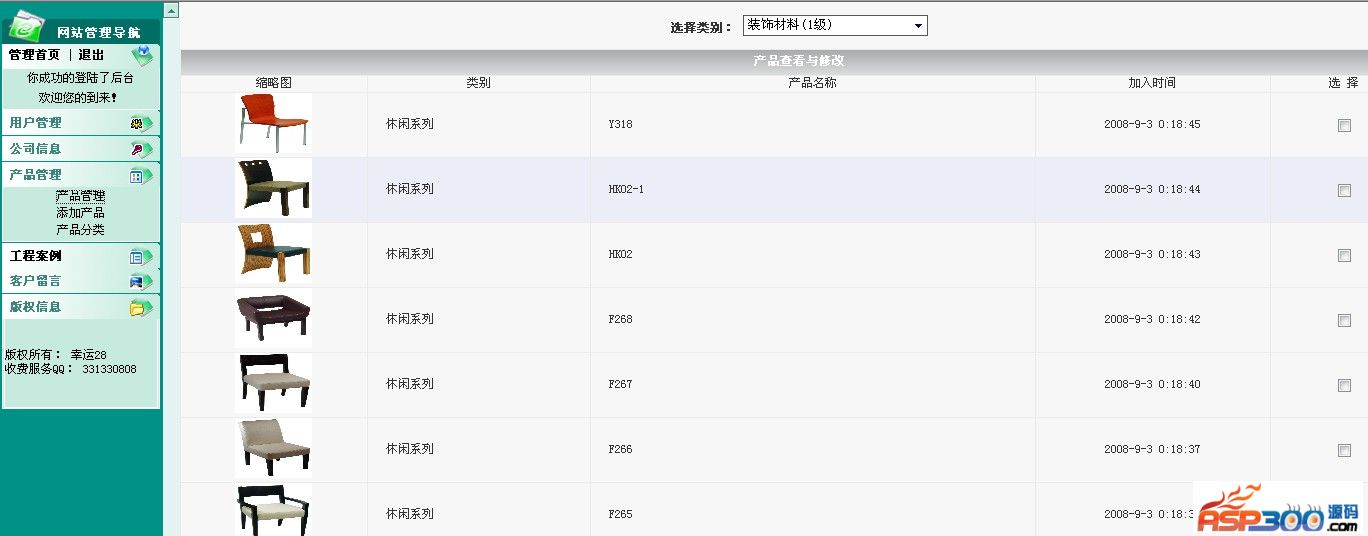Click the message icon beside 客户留言

pyautogui.click(x=141, y=281)
